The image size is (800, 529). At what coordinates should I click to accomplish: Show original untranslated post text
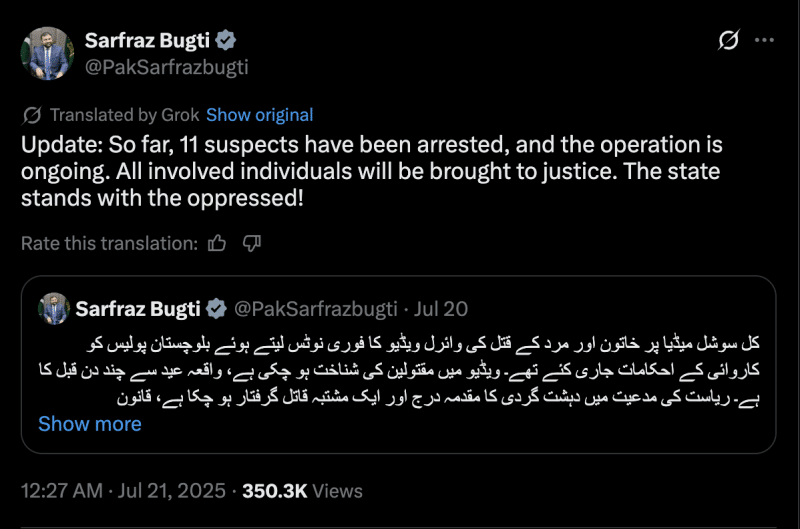click(259, 114)
